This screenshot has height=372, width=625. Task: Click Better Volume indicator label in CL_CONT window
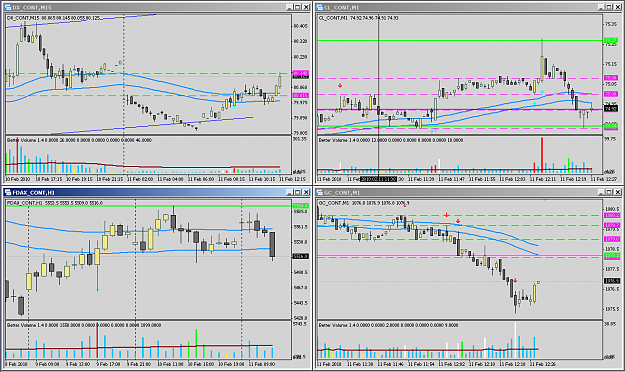391,140
